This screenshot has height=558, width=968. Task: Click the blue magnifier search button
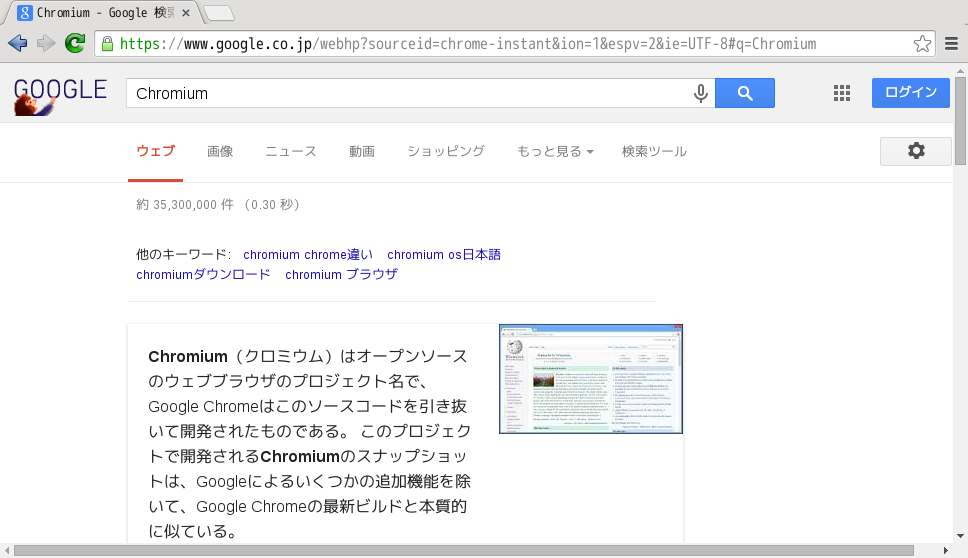coord(745,93)
